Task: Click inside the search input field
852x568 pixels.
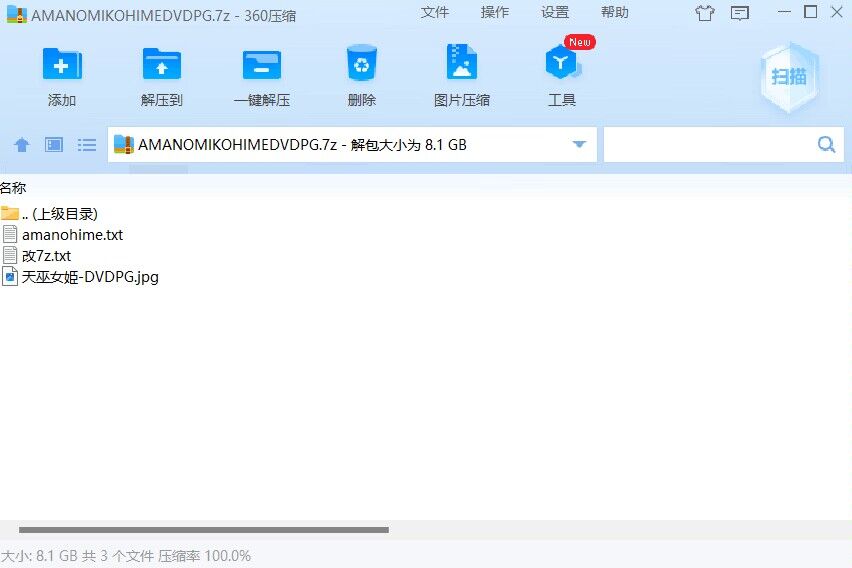Action: click(x=708, y=145)
